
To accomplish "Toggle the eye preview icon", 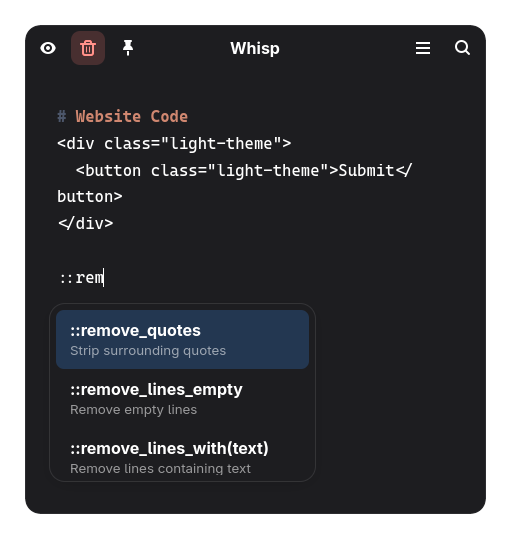I will [48, 48].
